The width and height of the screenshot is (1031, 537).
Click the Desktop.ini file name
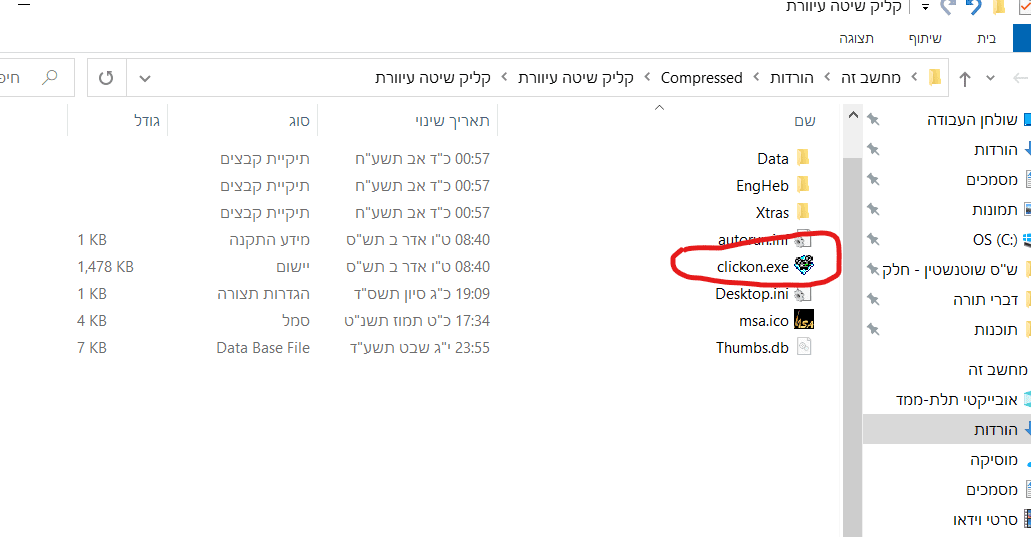[x=752, y=294]
